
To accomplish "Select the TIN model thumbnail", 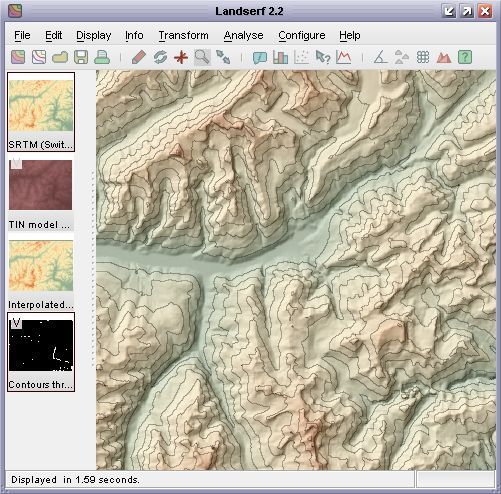I will pos(41,192).
